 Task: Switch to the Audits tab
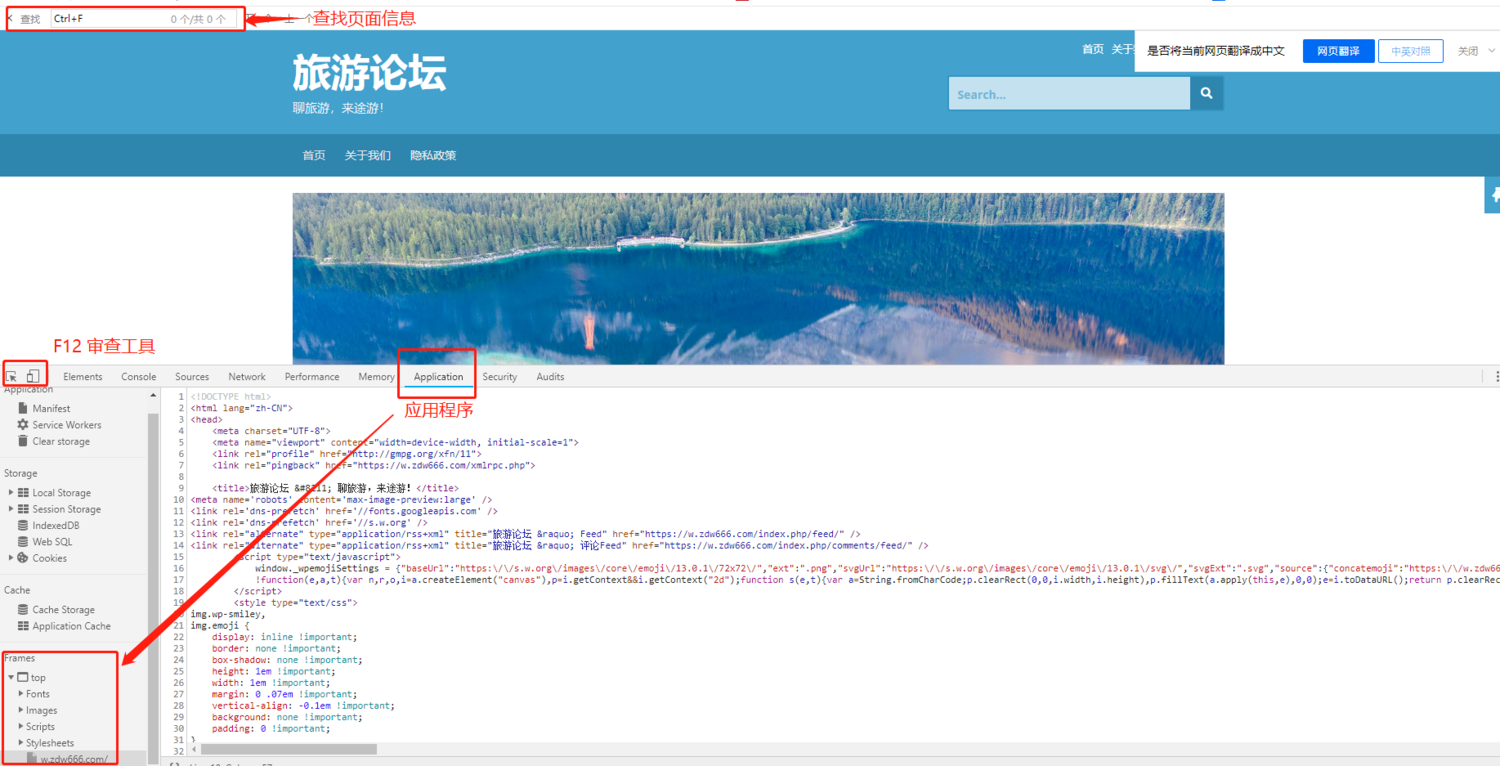pos(550,377)
